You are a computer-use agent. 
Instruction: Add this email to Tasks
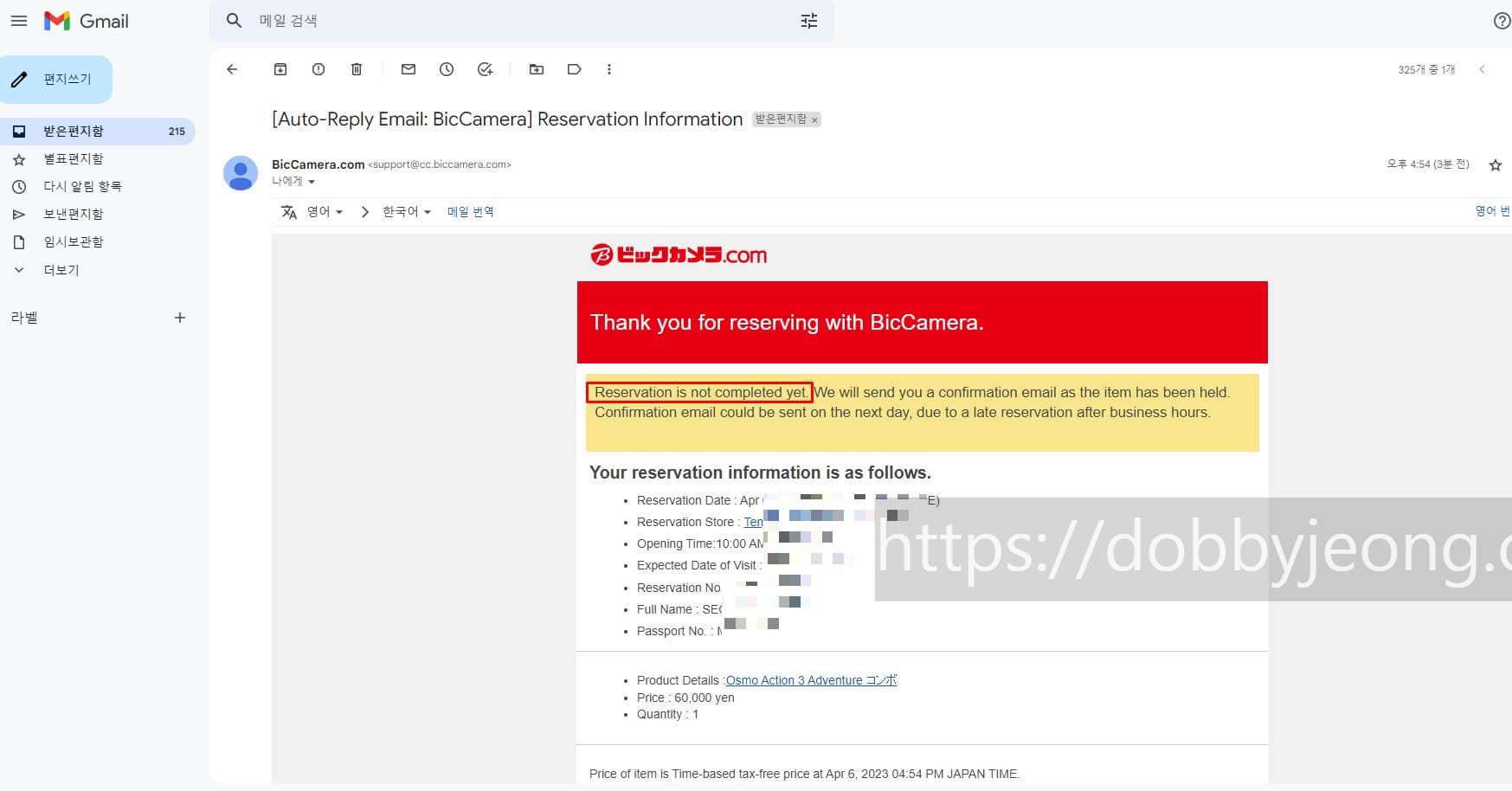tap(485, 69)
